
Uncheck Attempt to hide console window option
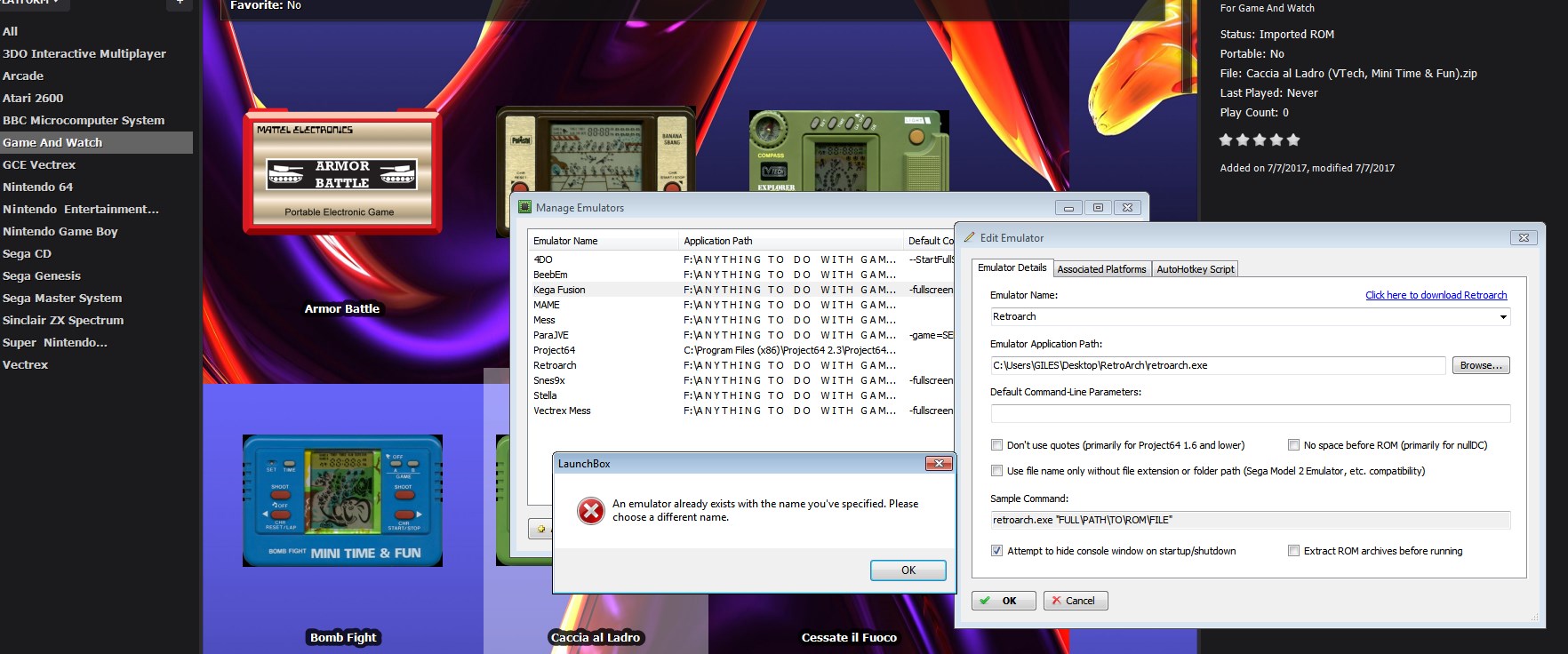pos(996,551)
